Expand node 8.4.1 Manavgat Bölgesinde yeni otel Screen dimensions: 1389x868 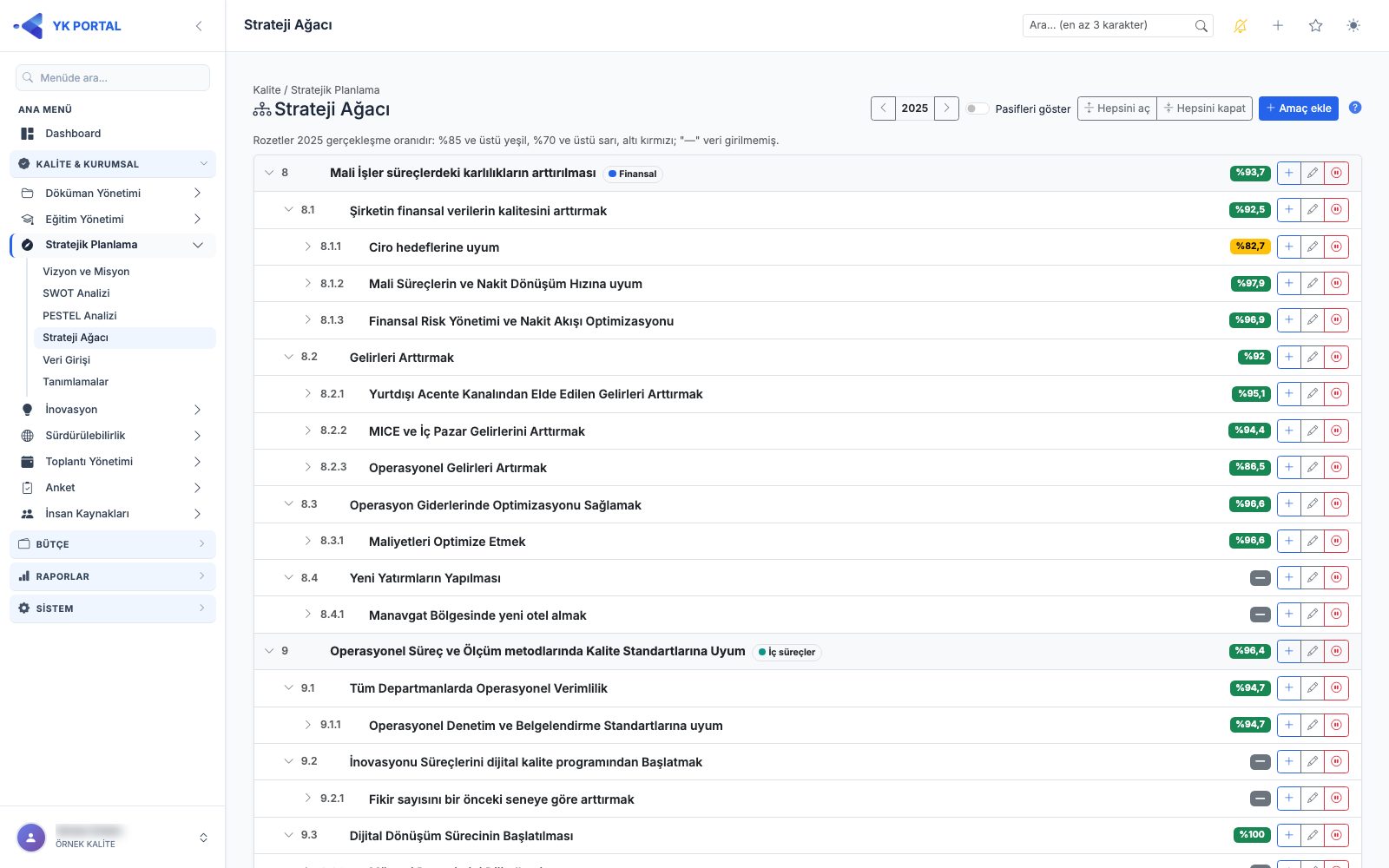pyautogui.click(x=307, y=615)
